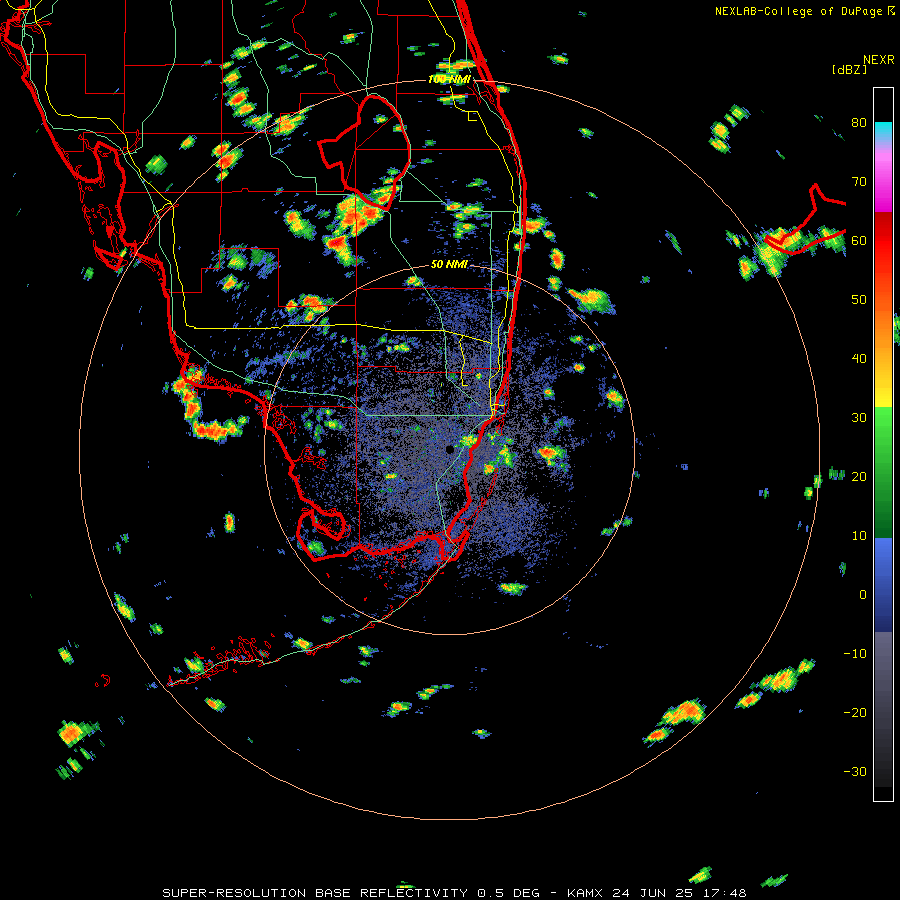Click the 17:48 timestamp text
Image resolution: width=900 pixels, height=900 pixels.
(x=727, y=893)
